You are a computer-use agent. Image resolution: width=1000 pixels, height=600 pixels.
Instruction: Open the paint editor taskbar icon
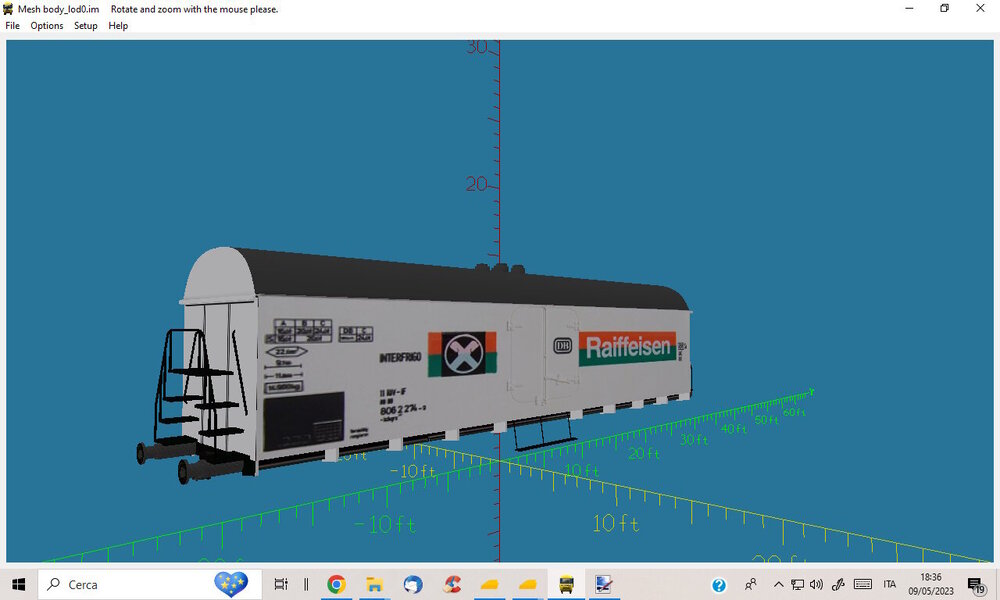click(604, 584)
